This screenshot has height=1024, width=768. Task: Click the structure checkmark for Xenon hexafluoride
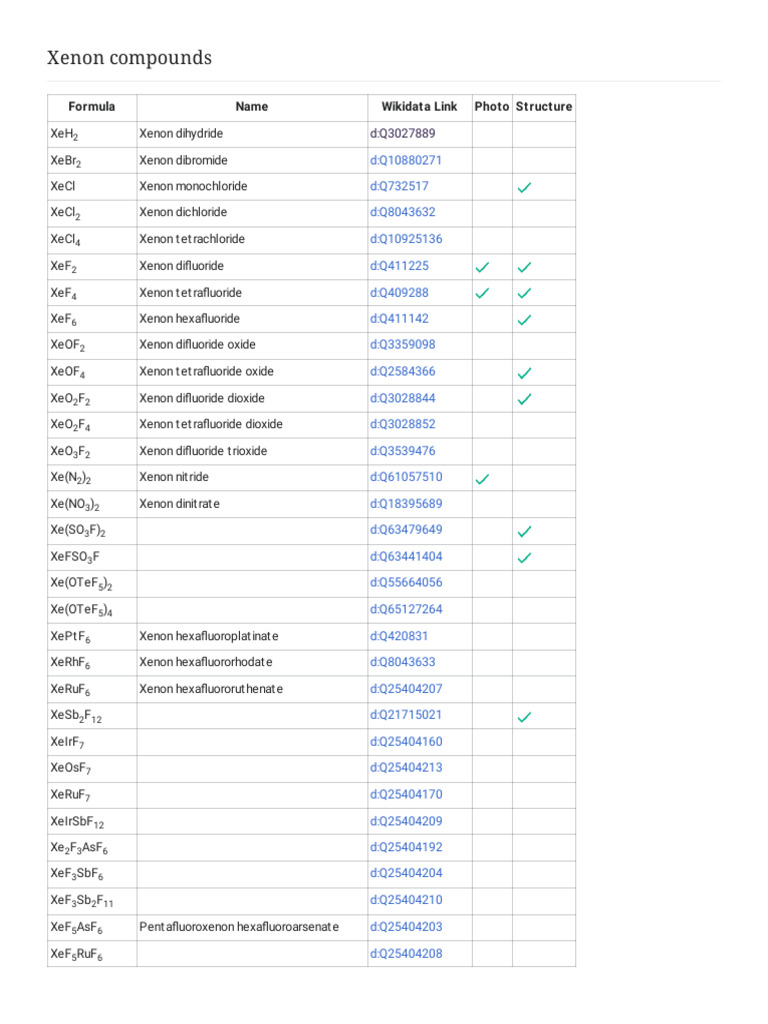(x=524, y=320)
